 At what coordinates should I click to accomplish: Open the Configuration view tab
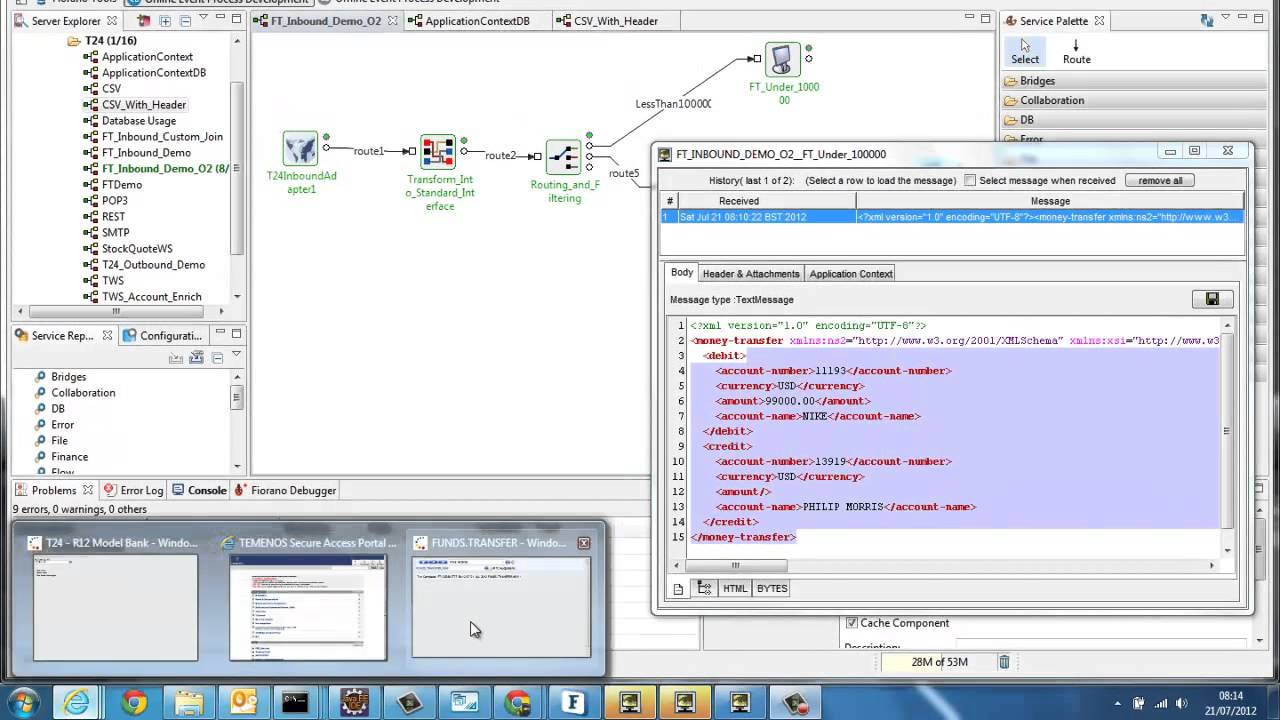[x=163, y=336]
